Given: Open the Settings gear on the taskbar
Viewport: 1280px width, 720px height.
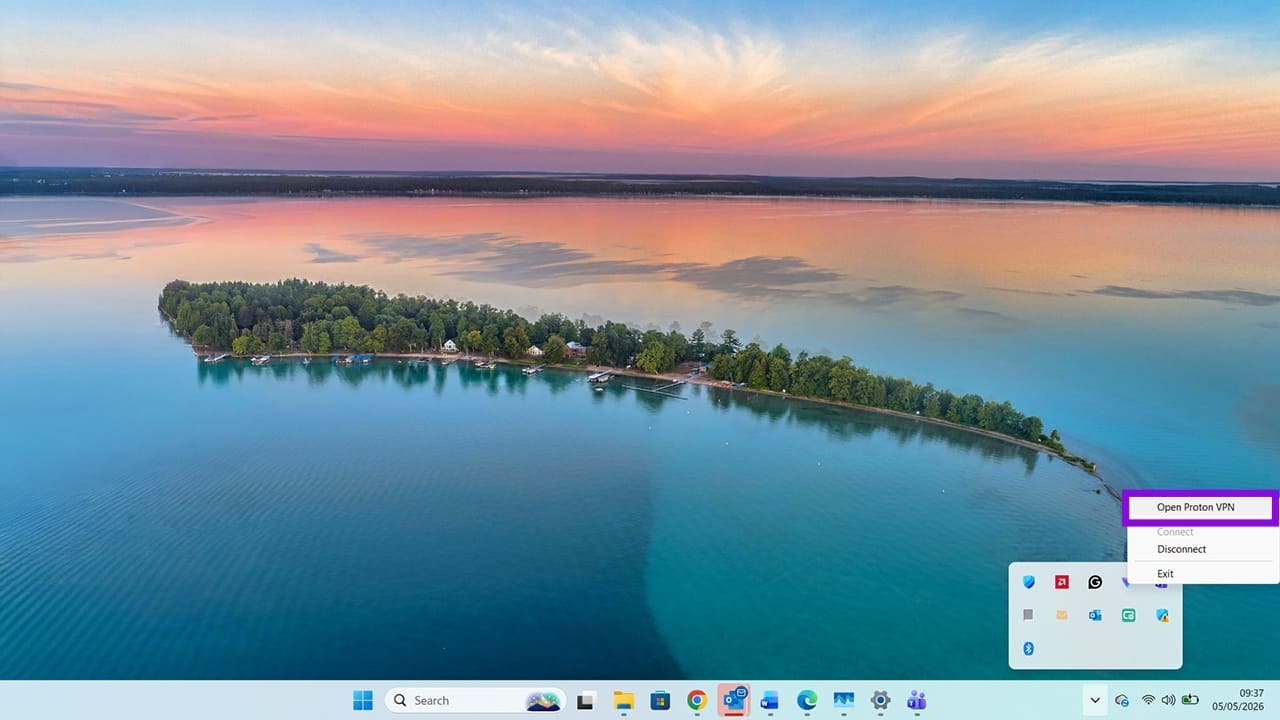Looking at the screenshot, I should 880,700.
